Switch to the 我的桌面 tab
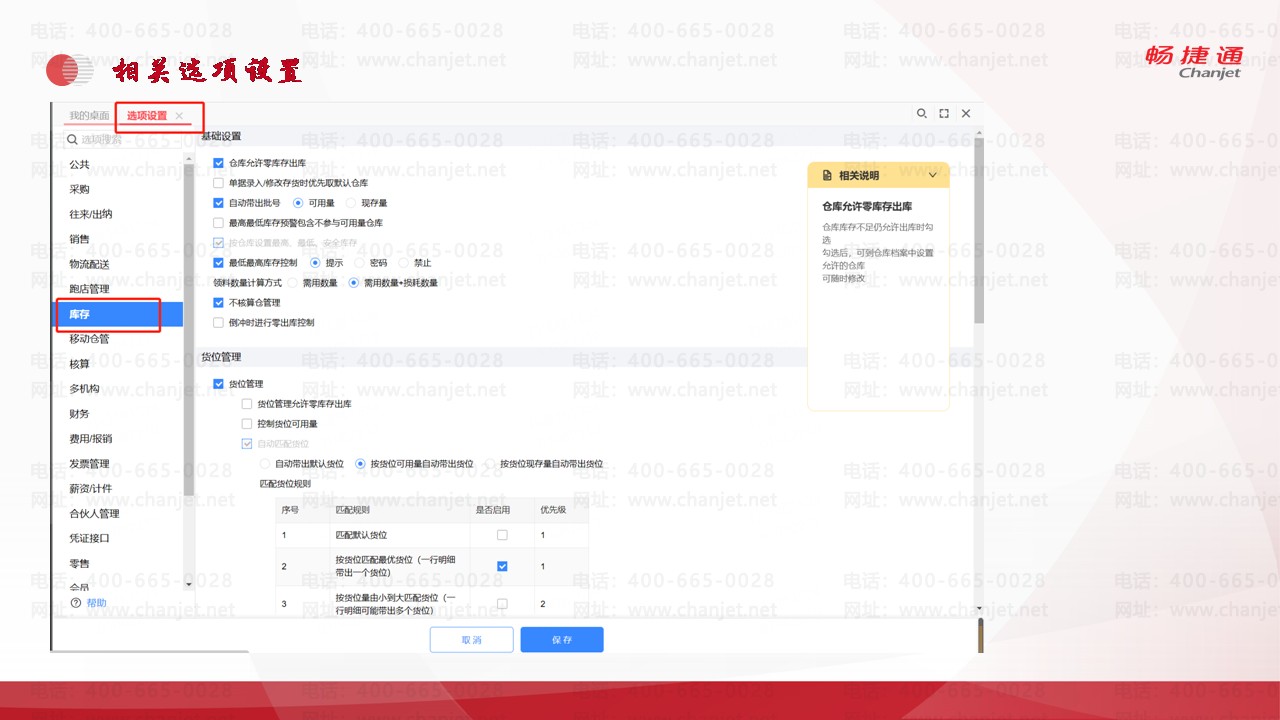Screen dimensions: 1280x720 point(89,116)
